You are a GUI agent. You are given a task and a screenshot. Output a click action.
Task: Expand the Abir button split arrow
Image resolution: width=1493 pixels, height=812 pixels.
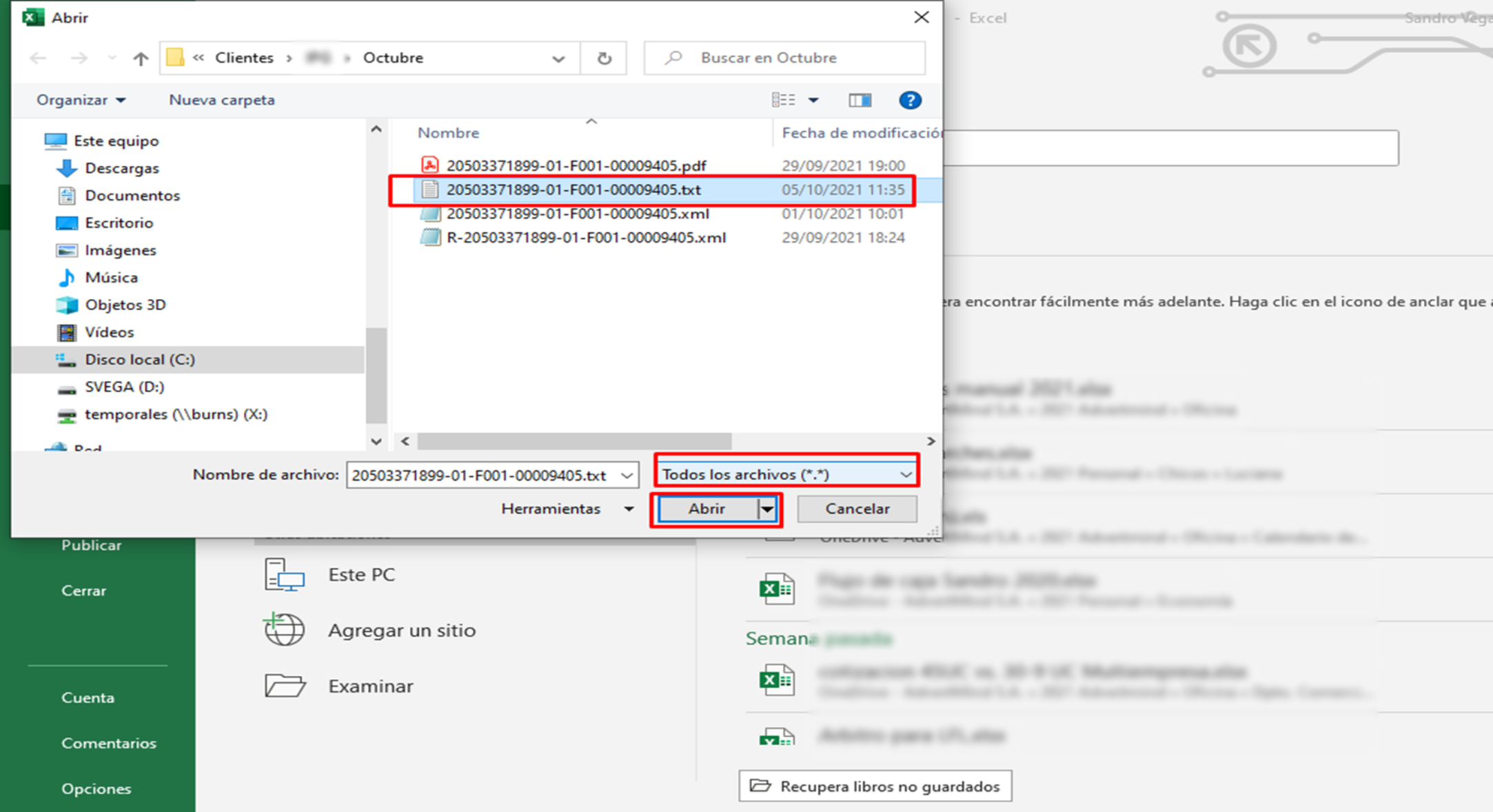coord(767,509)
